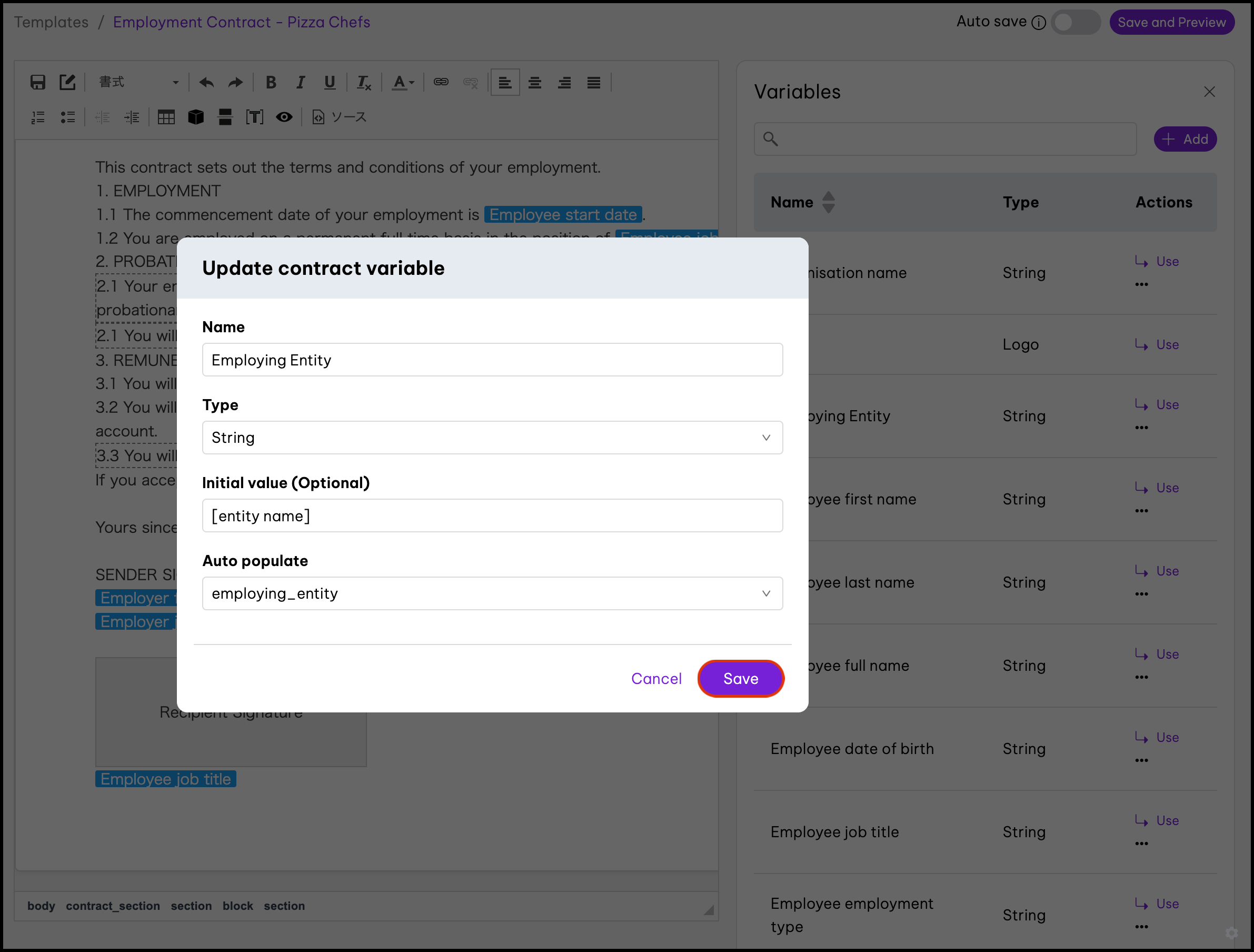Open the text color picker icon
This screenshot has height=952, width=1254.
coord(403,82)
